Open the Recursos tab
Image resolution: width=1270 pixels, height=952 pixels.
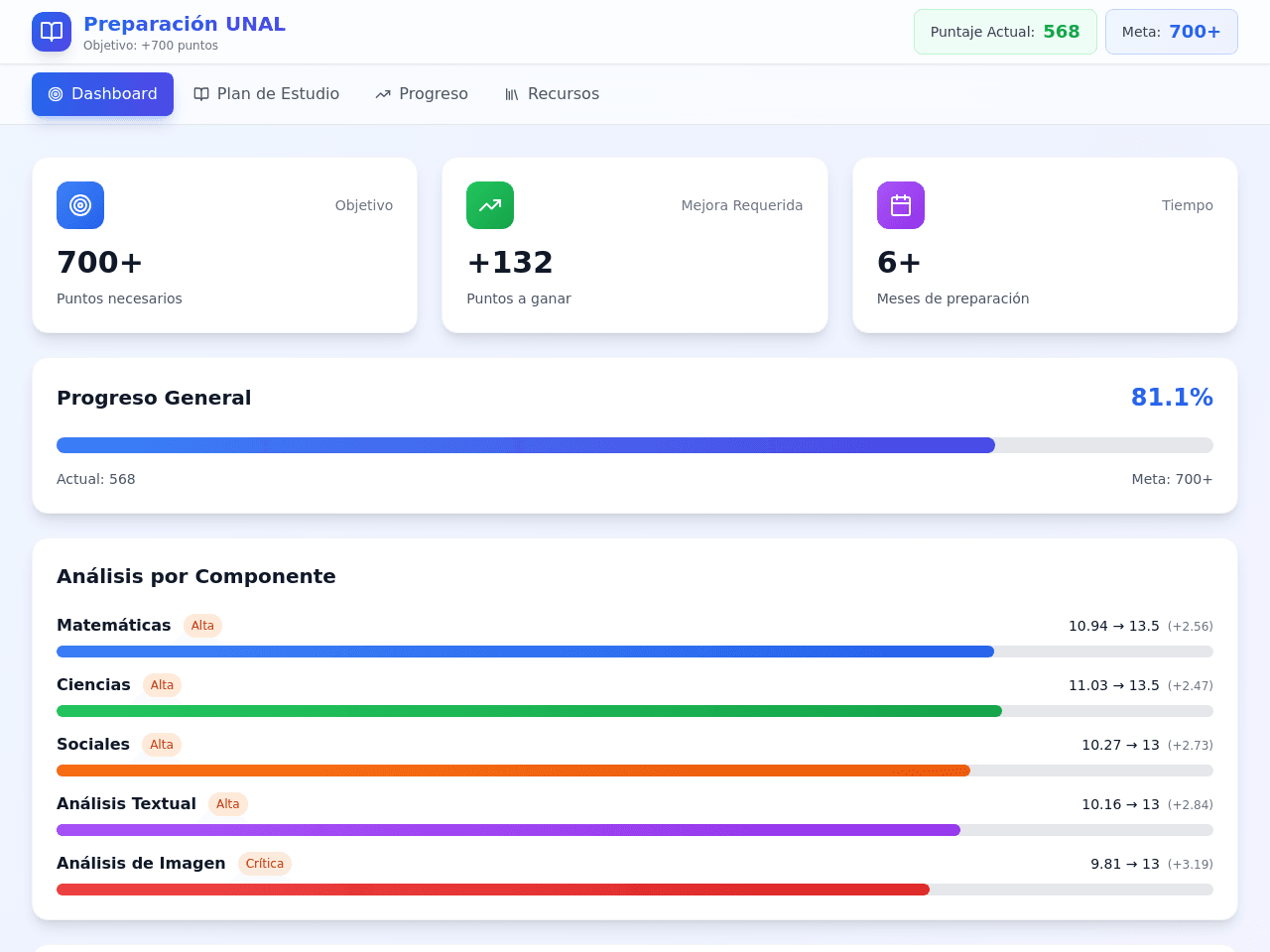tap(552, 94)
